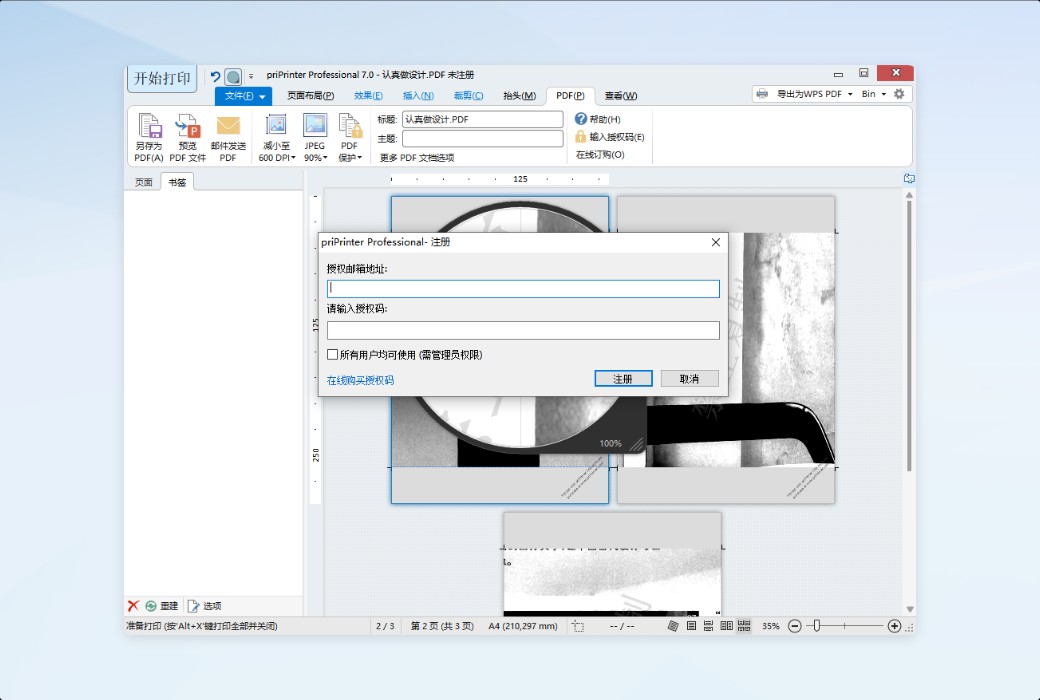
Task: Click 更多 PDF 文档选项
Action: (x=417, y=158)
